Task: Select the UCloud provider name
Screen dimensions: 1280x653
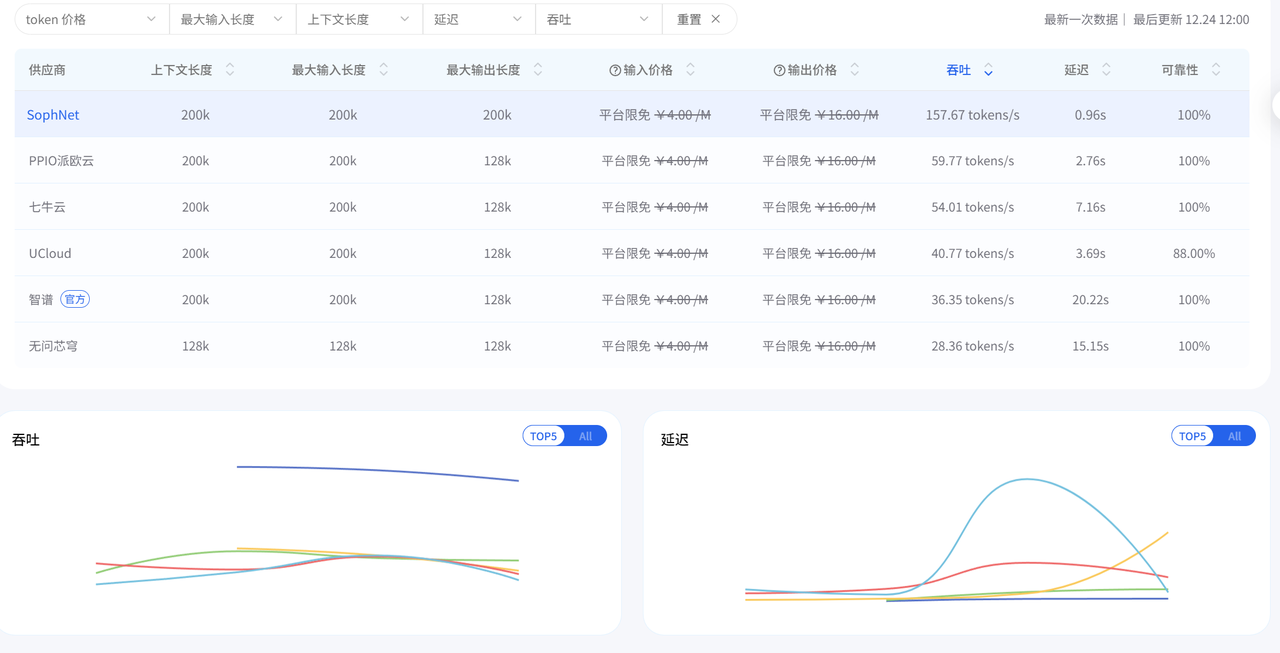Action: (50, 253)
